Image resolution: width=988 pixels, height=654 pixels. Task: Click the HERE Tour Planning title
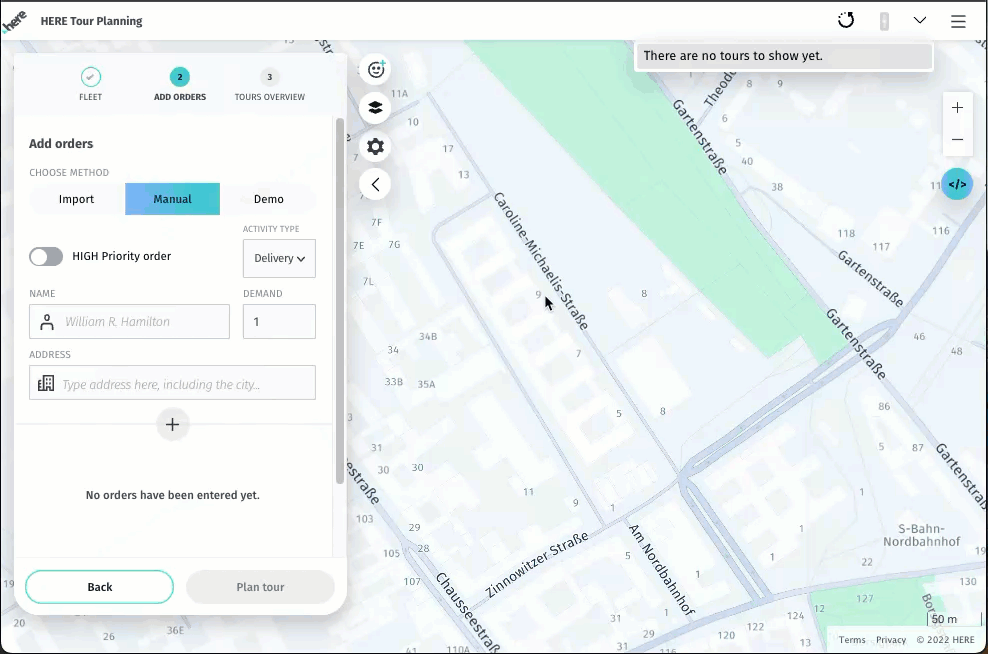91,21
